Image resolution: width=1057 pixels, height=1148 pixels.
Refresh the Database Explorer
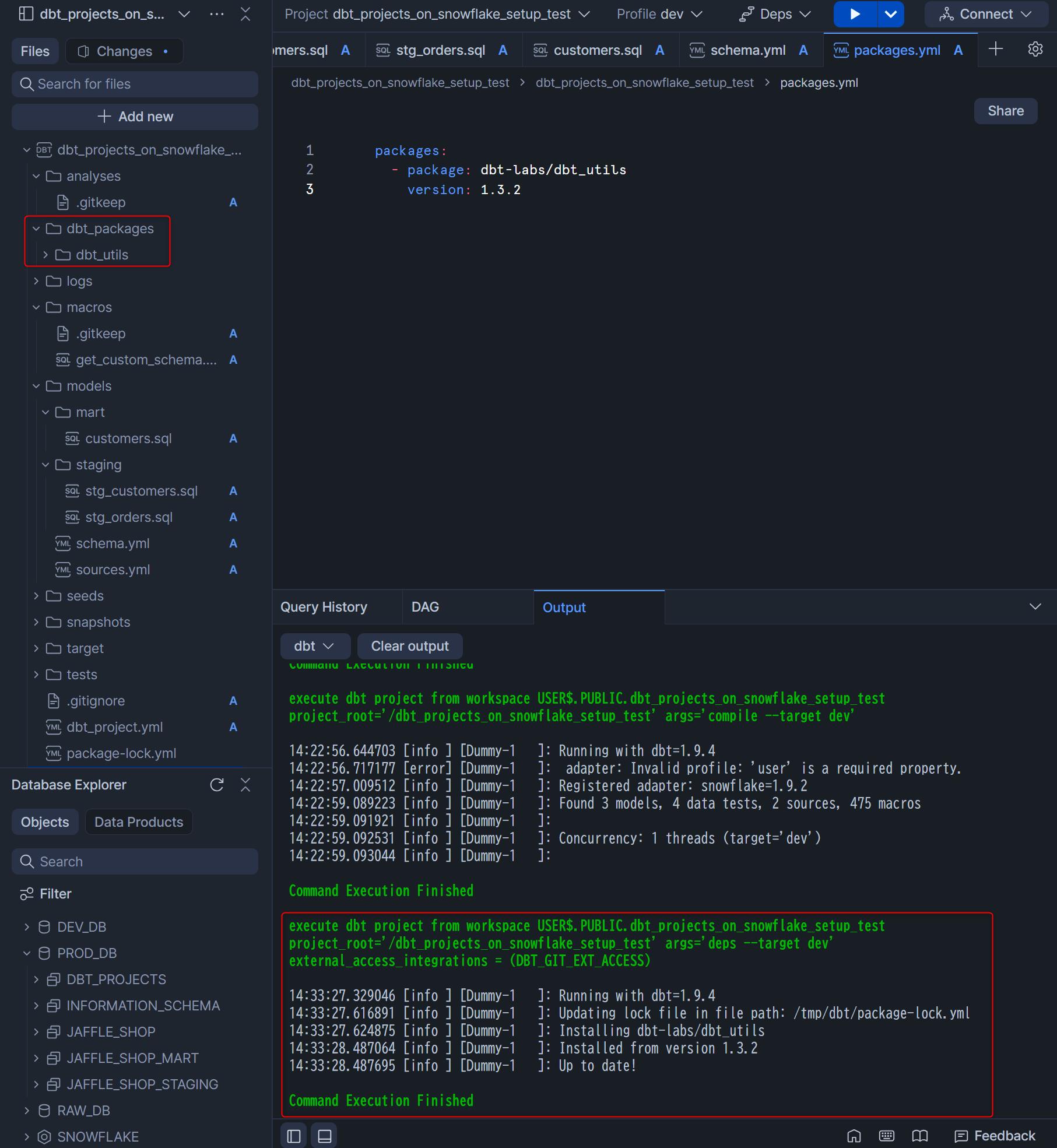pos(217,785)
